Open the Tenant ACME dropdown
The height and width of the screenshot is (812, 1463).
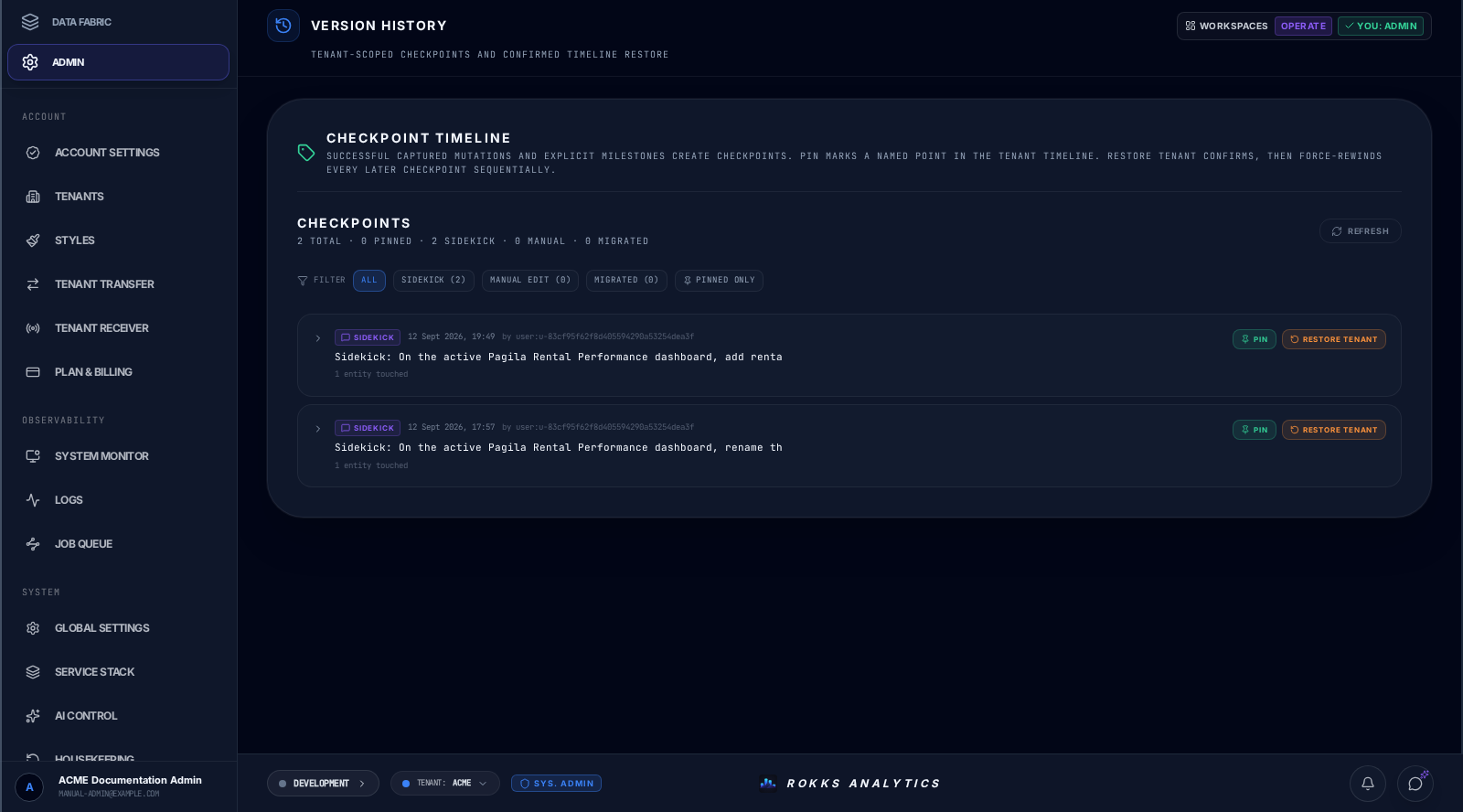445,784
